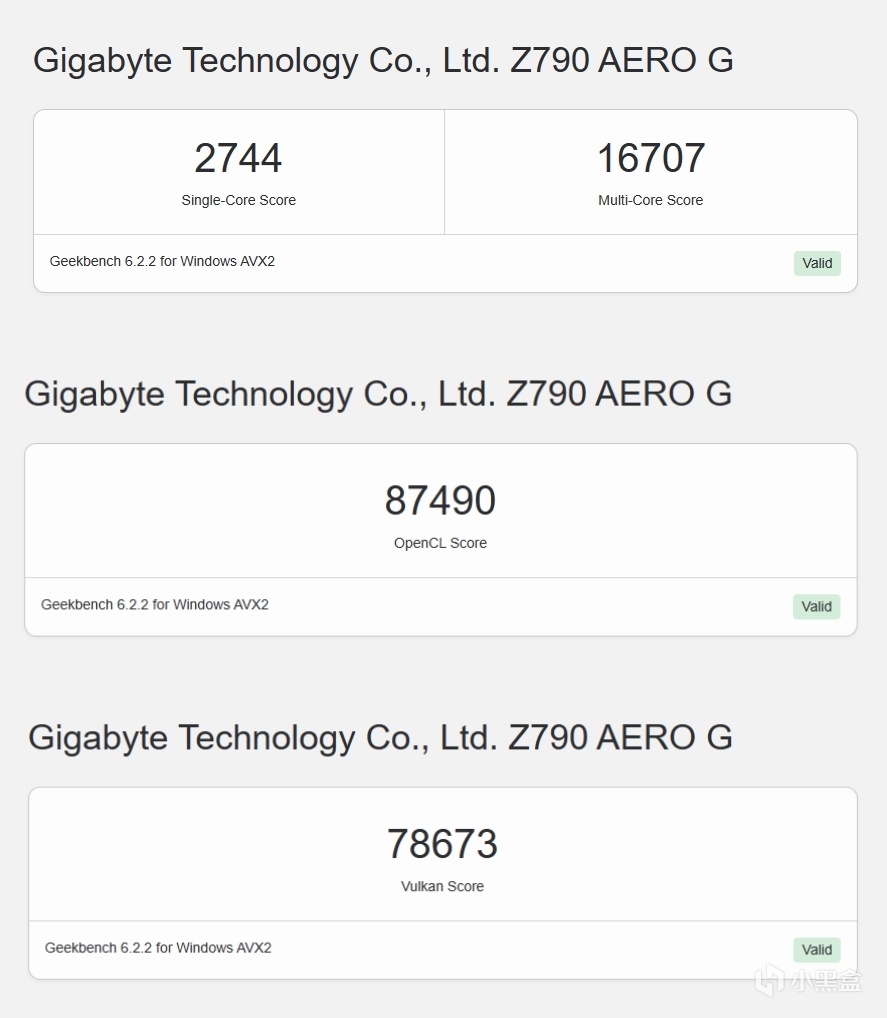Click the divider between single-core and multi-core scores

444,172
